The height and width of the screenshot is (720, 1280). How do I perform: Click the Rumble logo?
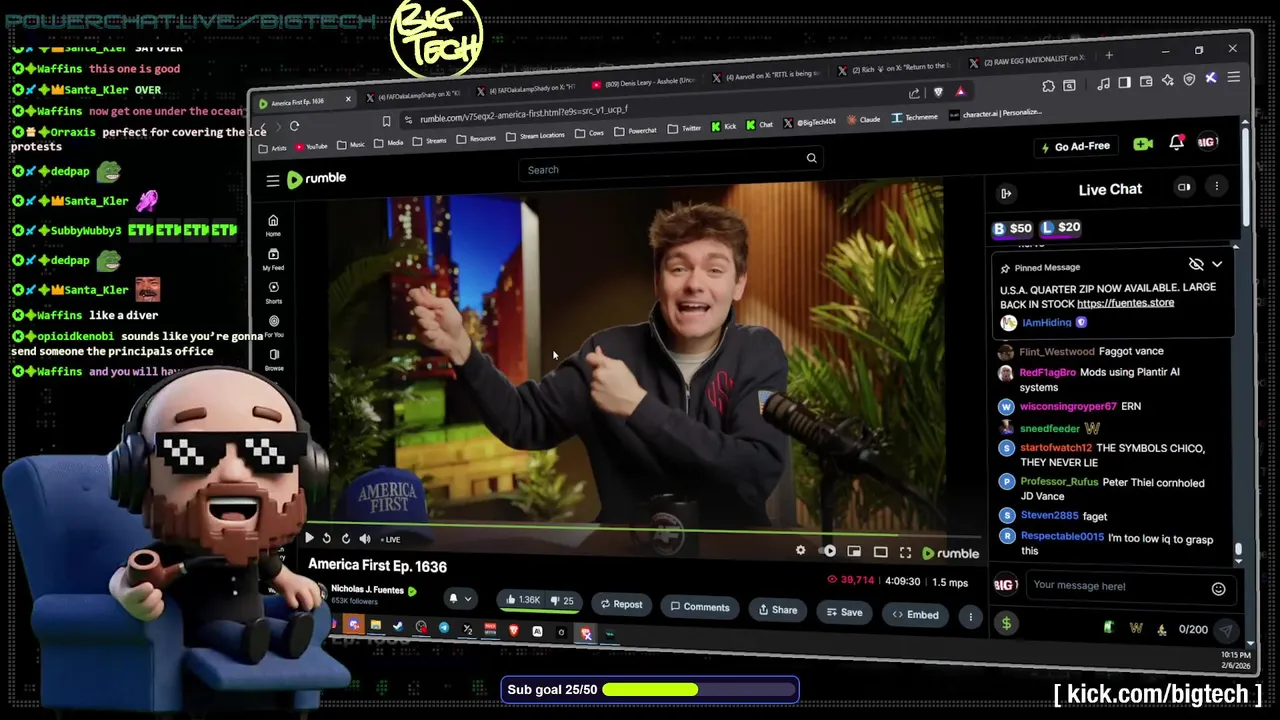tap(316, 179)
